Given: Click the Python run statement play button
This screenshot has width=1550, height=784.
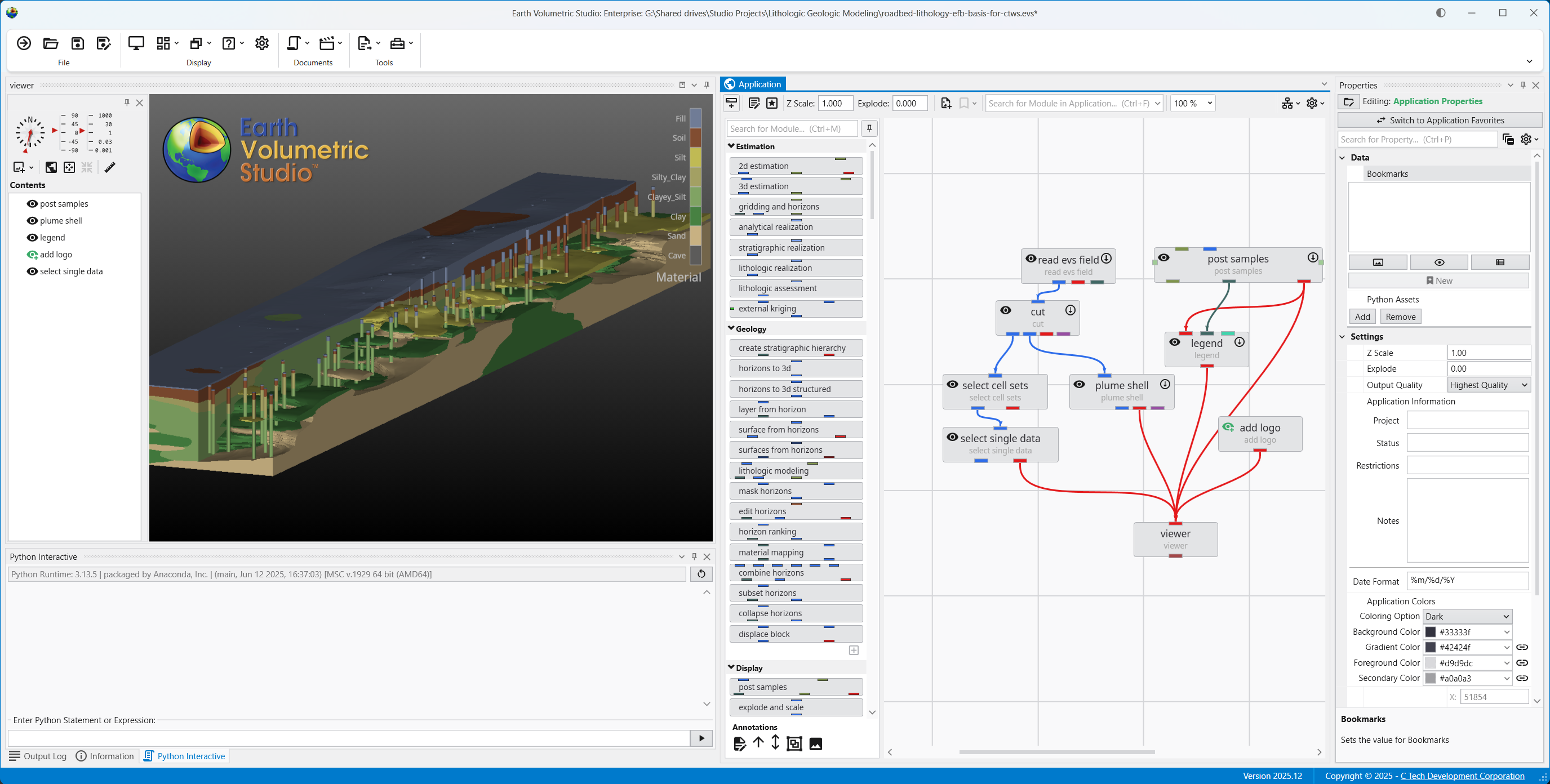Looking at the screenshot, I should tap(701, 738).
